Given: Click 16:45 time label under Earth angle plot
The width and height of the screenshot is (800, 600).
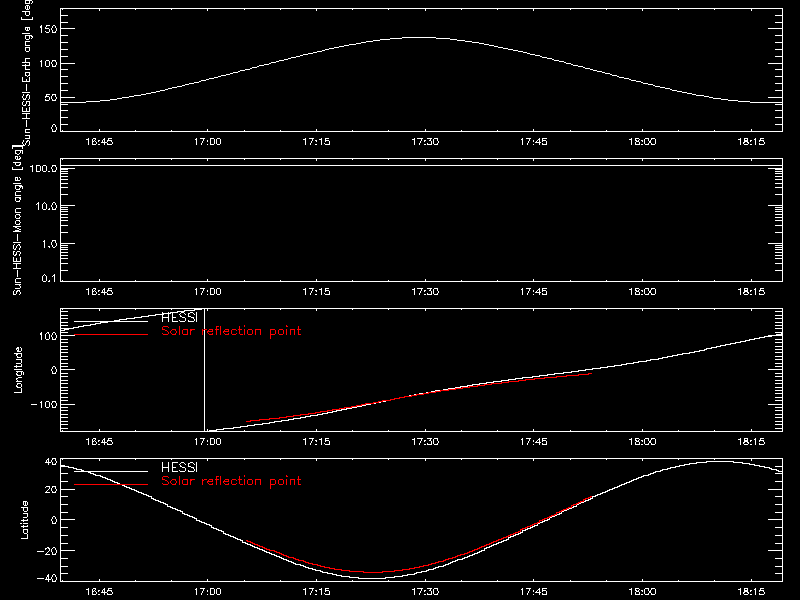Looking at the screenshot, I should click(99, 141).
